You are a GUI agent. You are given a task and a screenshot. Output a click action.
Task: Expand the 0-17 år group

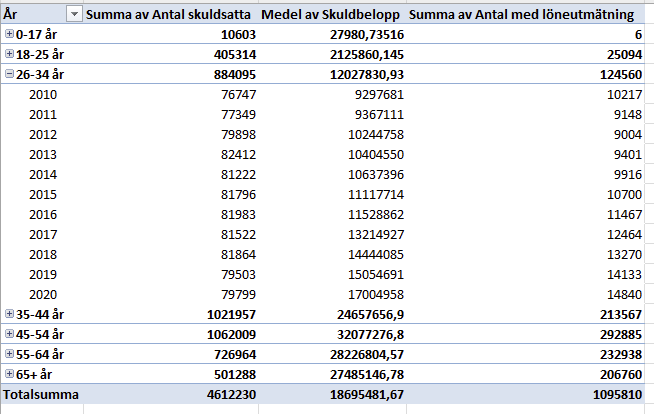[9, 34]
